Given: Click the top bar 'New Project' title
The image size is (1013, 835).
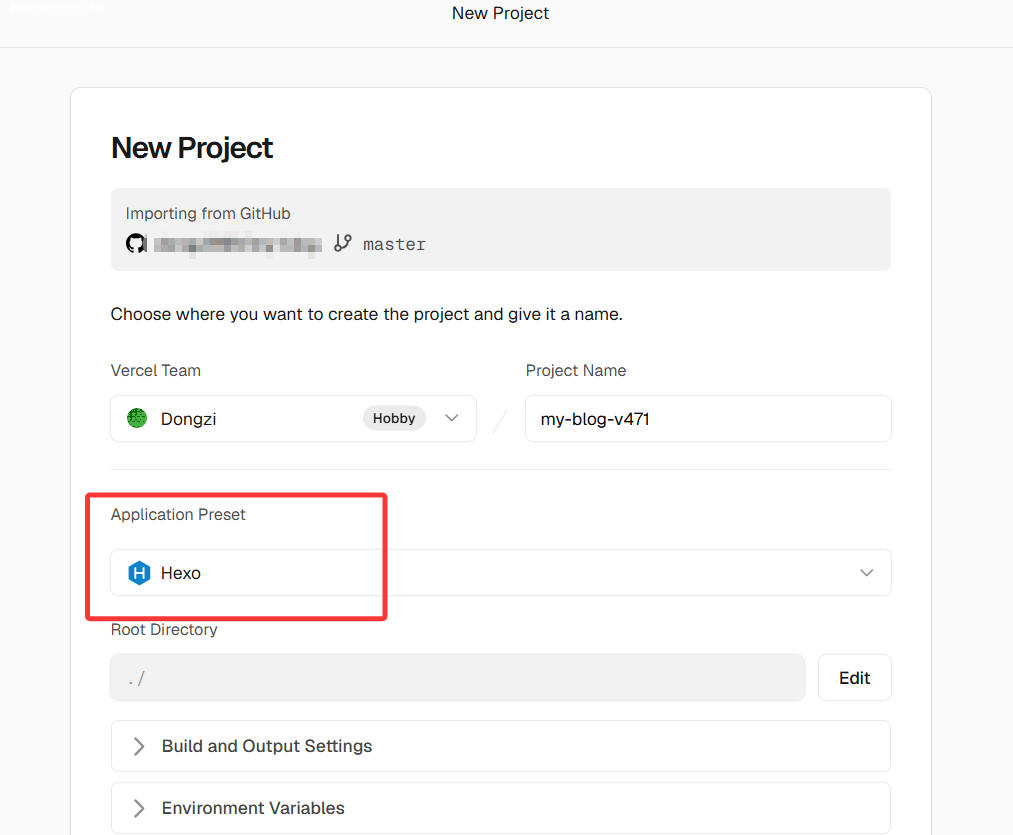Looking at the screenshot, I should point(500,13).
